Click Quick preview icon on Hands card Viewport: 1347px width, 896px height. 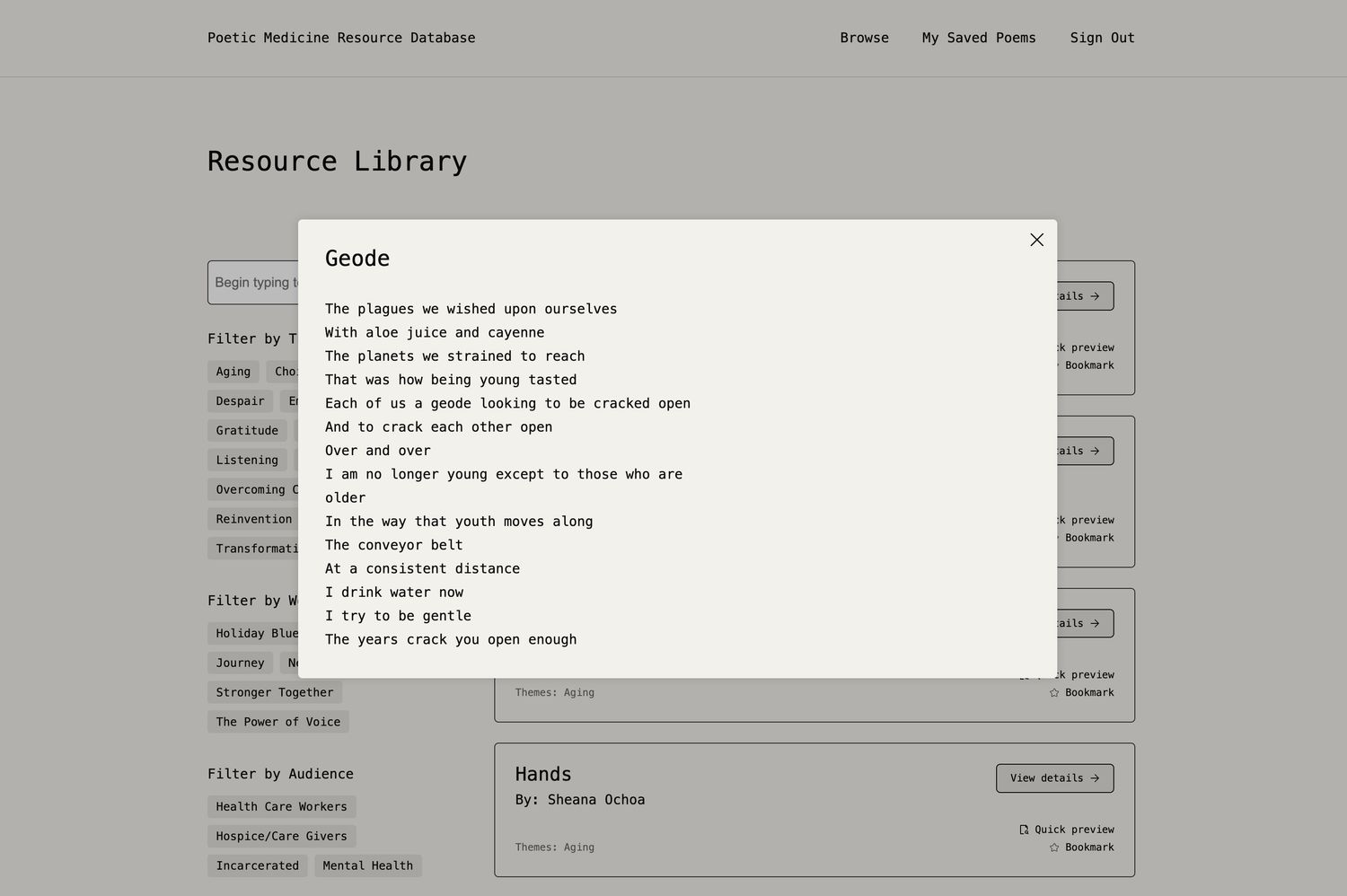[x=1024, y=830]
